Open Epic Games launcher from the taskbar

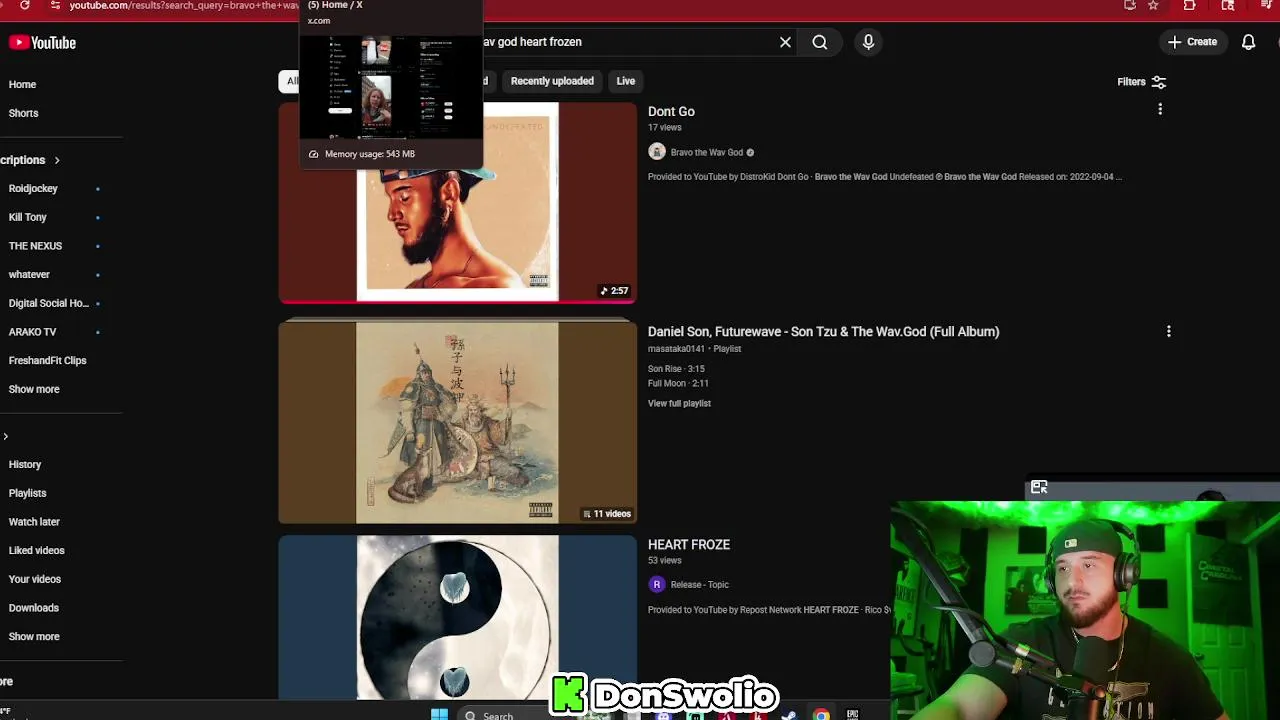[852, 714]
